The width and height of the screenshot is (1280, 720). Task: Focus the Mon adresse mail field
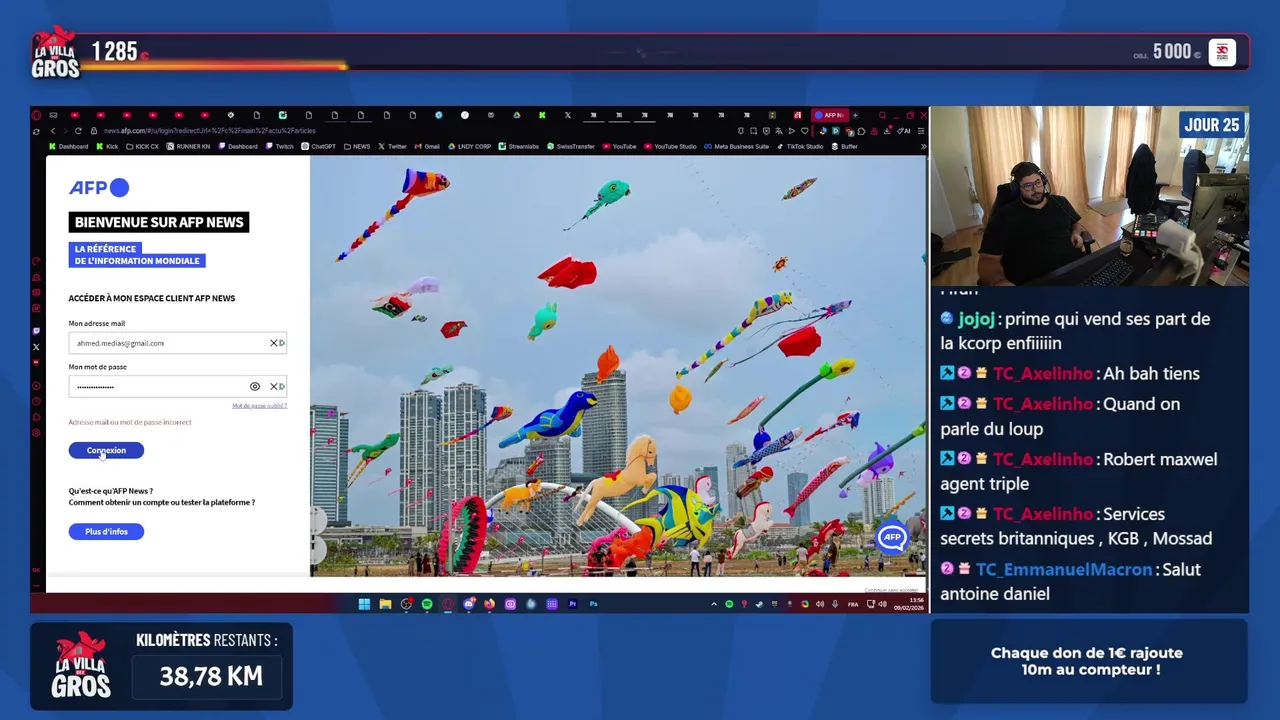pos(177,343)
